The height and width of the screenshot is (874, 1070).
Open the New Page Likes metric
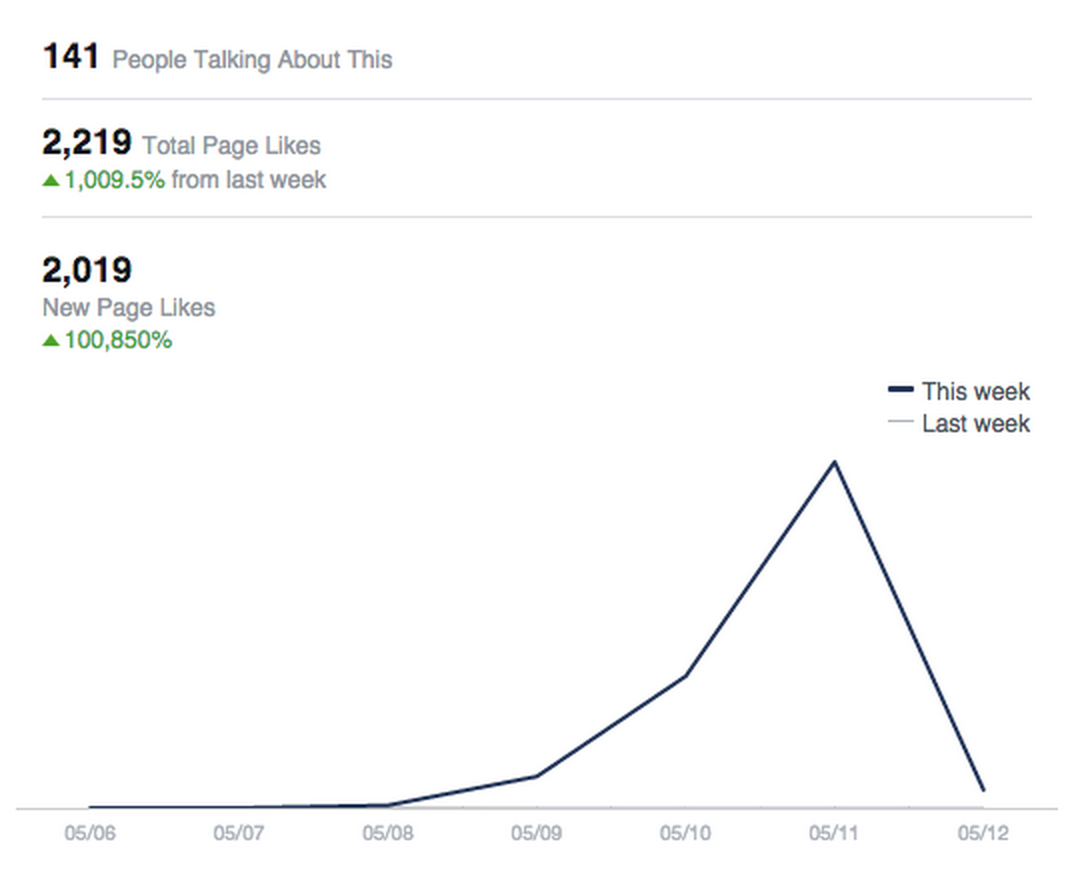128,307
